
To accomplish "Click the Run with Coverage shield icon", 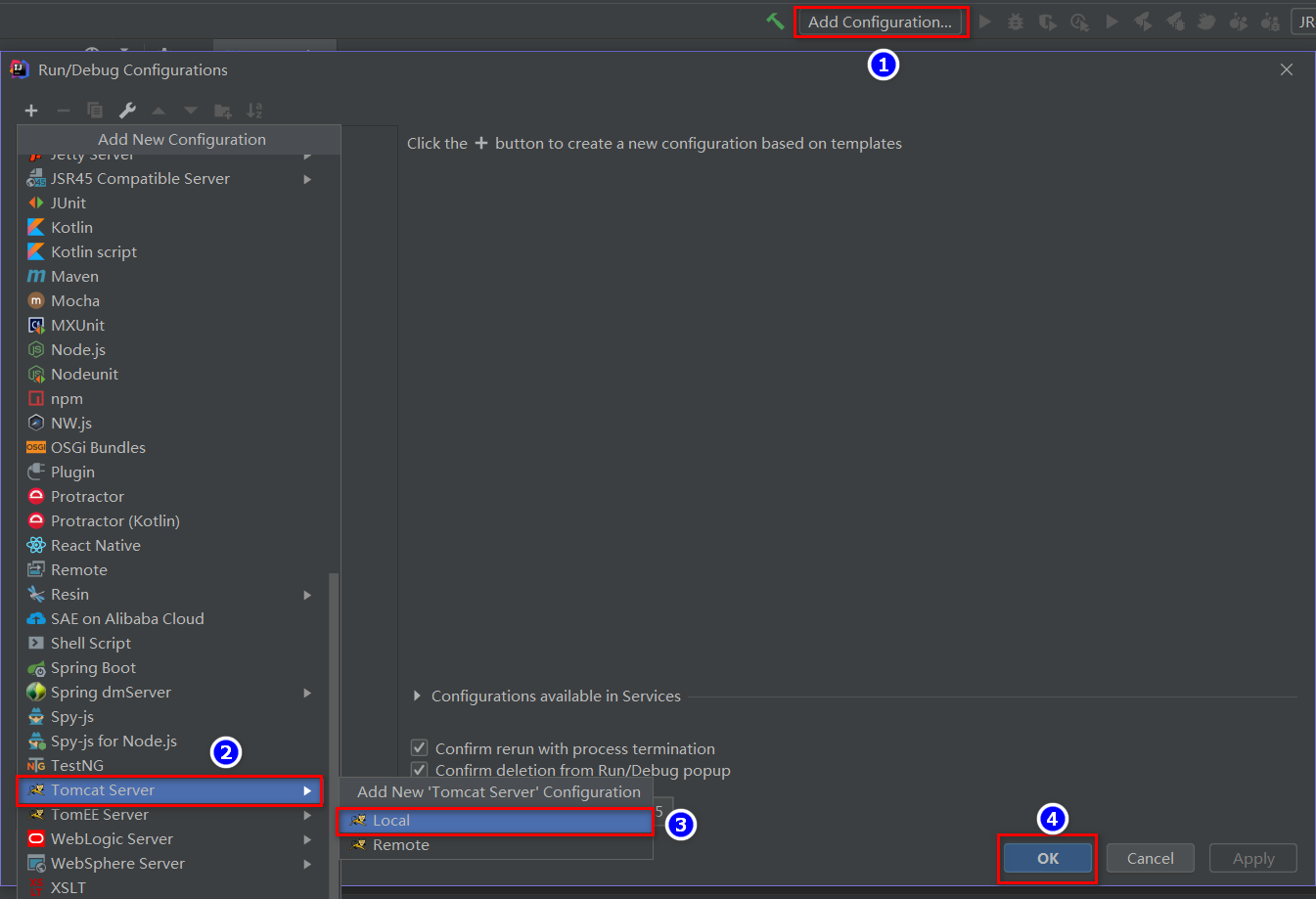I will tap(1047, 22).
